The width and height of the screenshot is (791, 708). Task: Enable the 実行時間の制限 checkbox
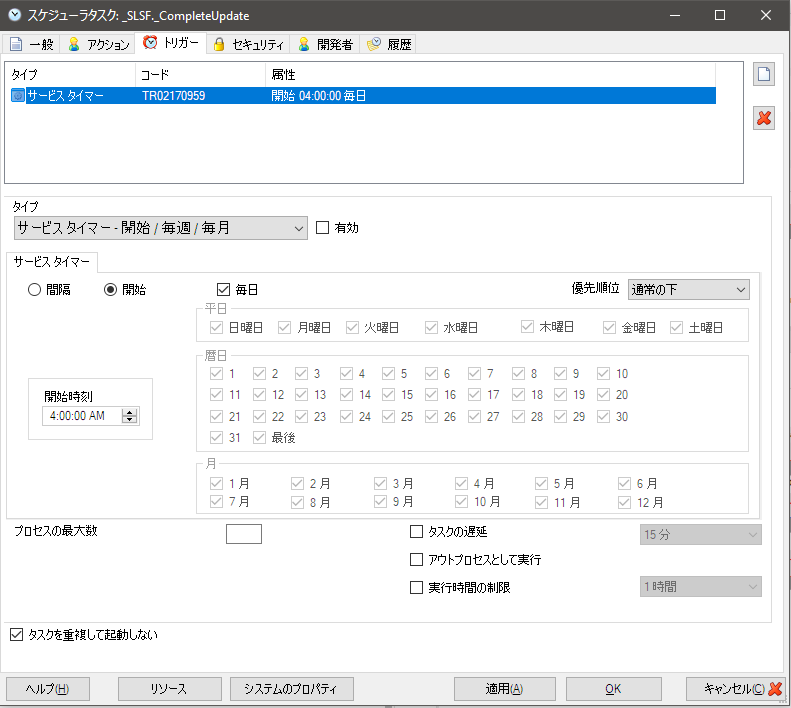tap(416, 587)
